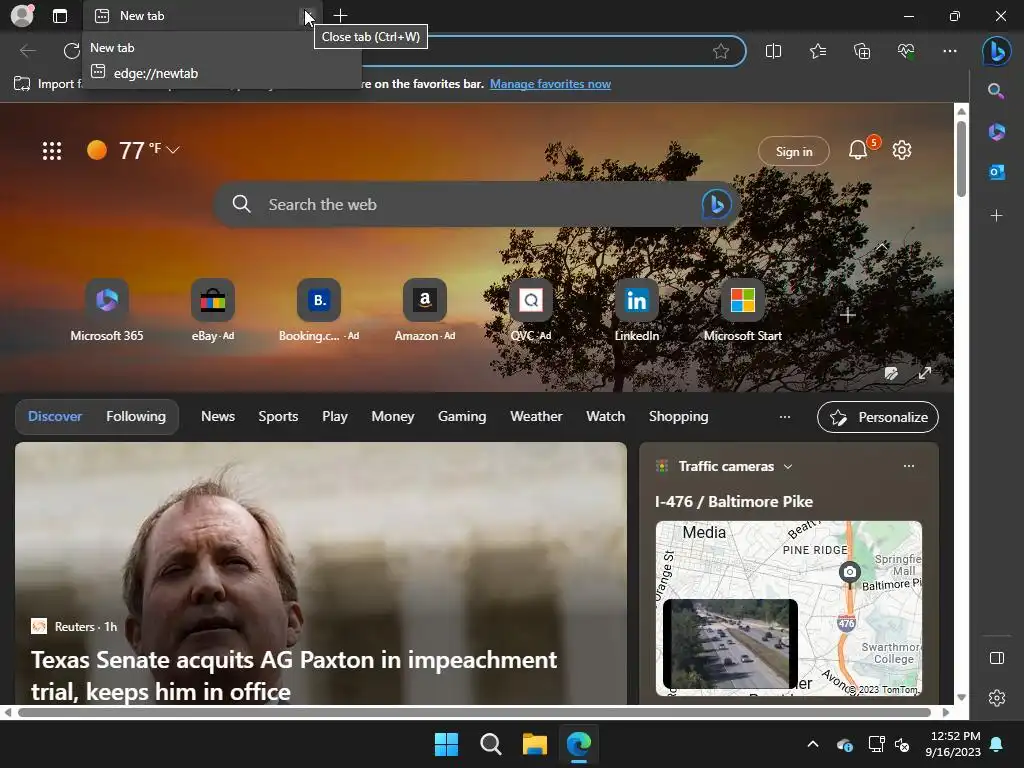Toggle sidebar visibility icon
1024x768 pixels.
click(x=997, y=658)
